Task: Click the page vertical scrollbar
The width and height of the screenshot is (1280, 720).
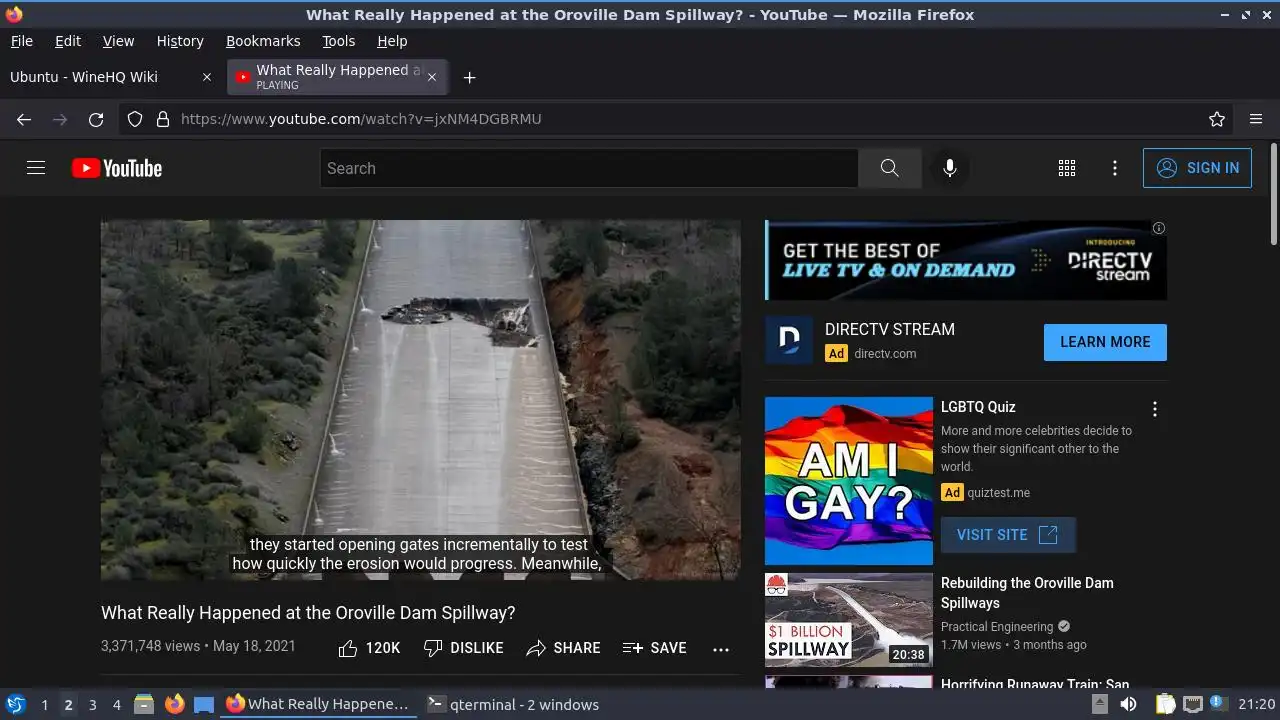Action: coord(1273,195)
